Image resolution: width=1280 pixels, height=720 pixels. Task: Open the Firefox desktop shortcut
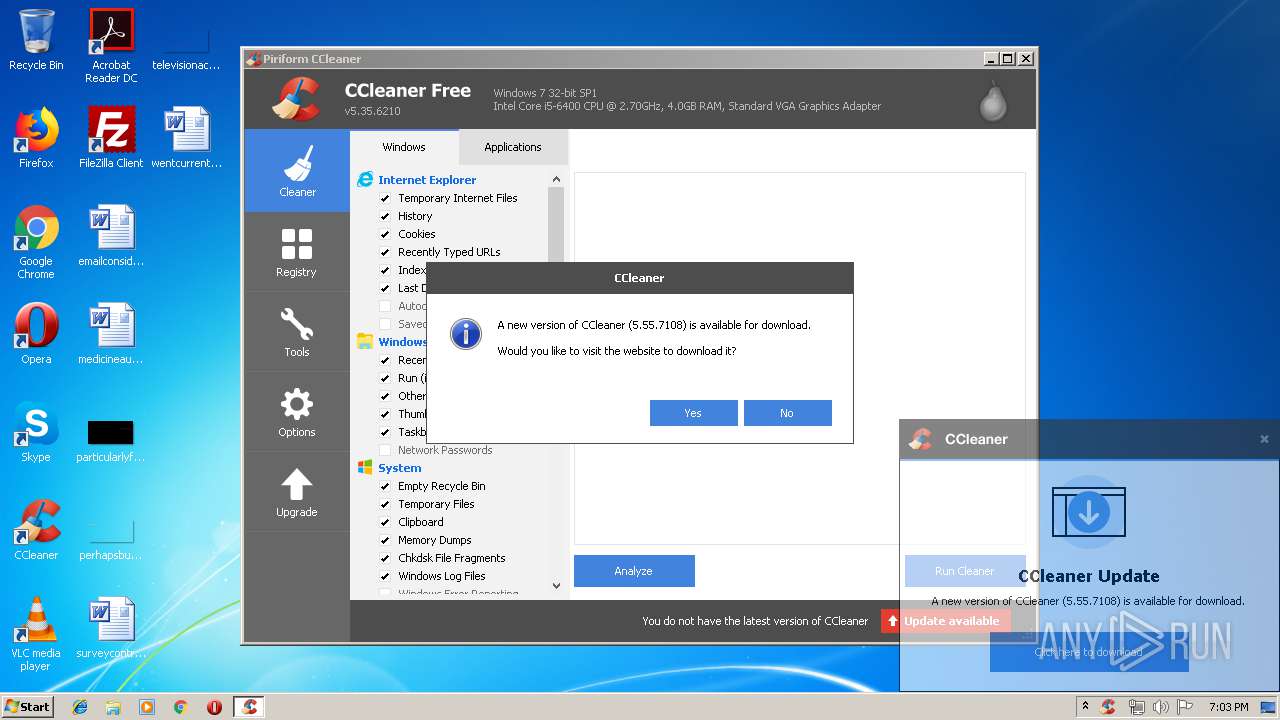(36, 138)
